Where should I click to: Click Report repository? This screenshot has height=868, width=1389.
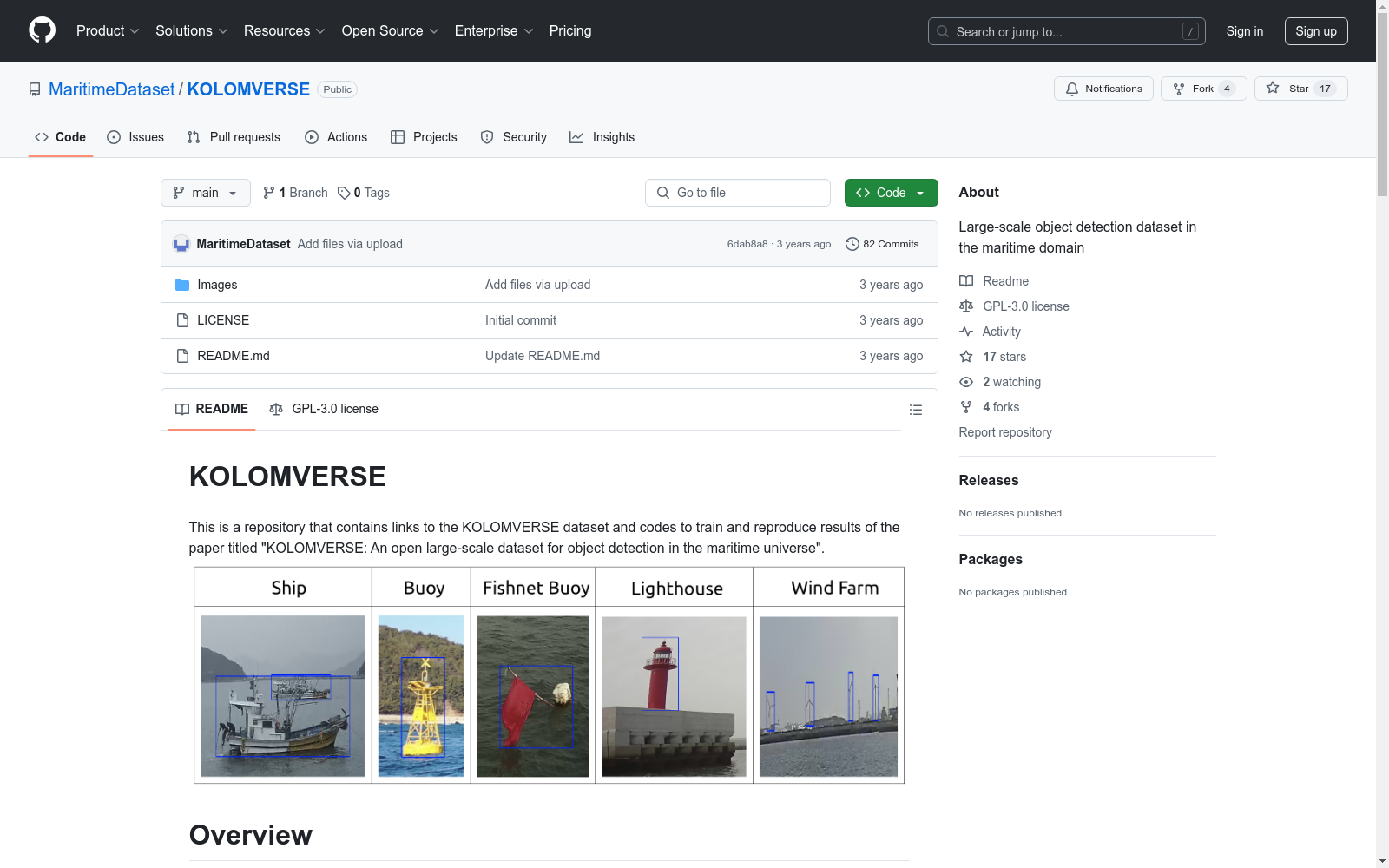pos(1005,432)
